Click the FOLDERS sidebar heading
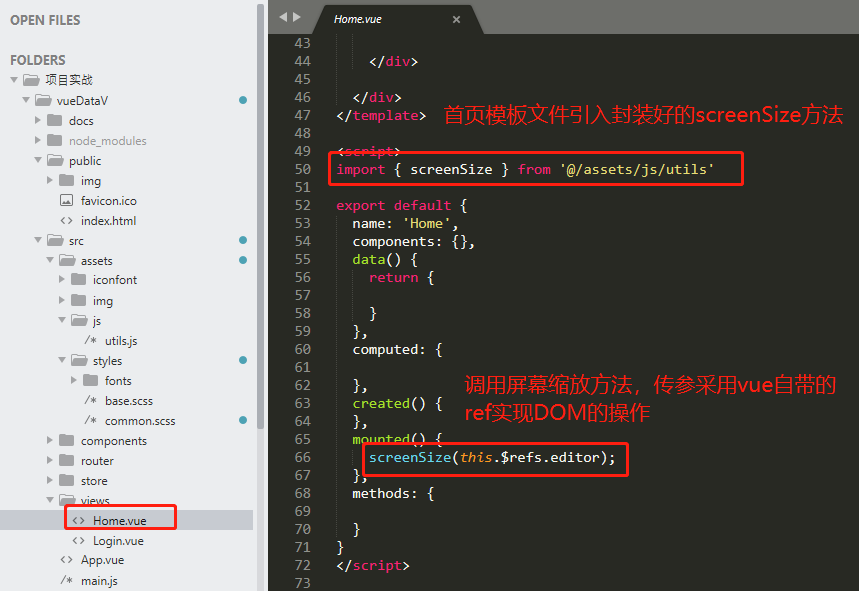This screenshot has width=859, height=591. coord(38,60)
